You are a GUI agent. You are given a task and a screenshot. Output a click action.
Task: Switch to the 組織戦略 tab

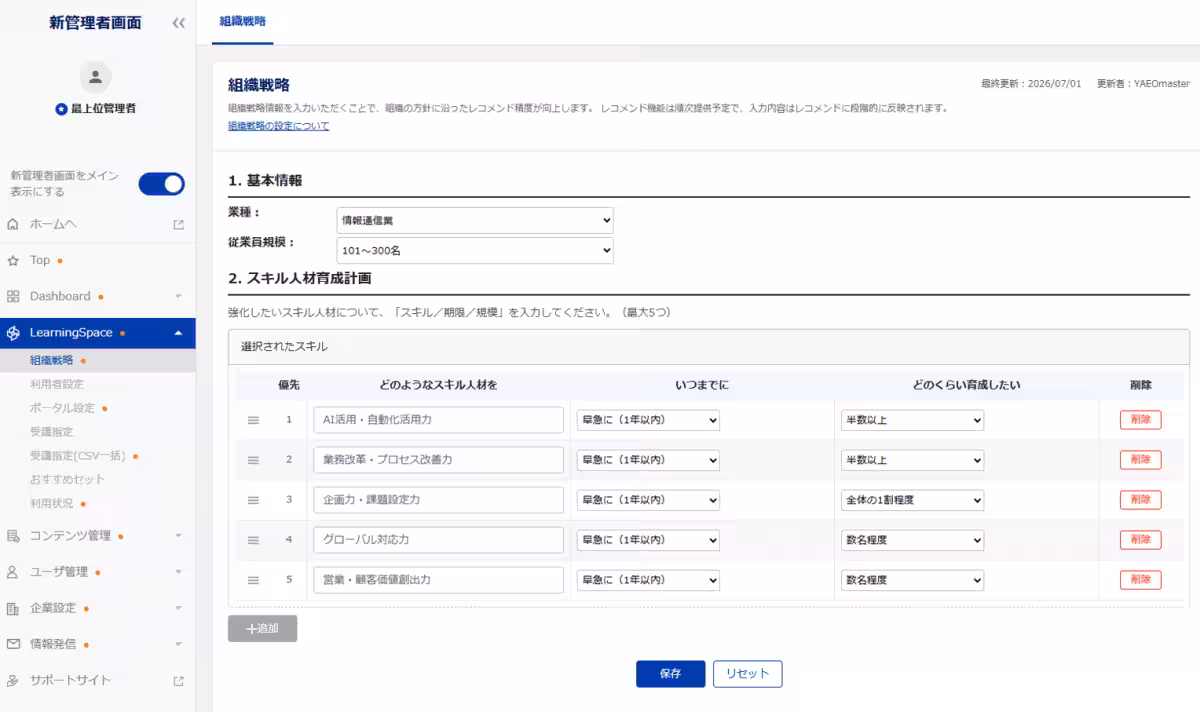[243, 21]
